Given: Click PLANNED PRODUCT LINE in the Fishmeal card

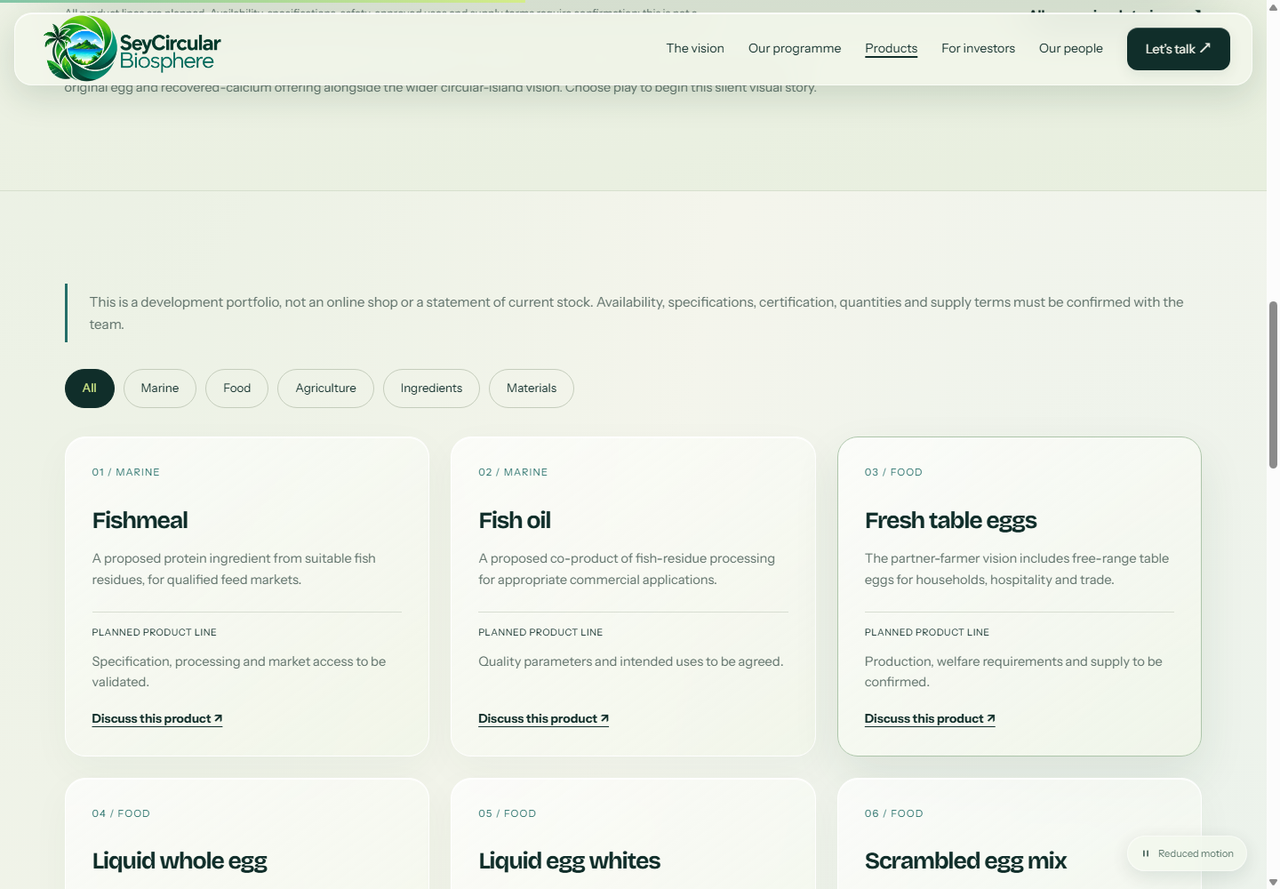Looking at the screenshot, I should click(x=154, y=632).
